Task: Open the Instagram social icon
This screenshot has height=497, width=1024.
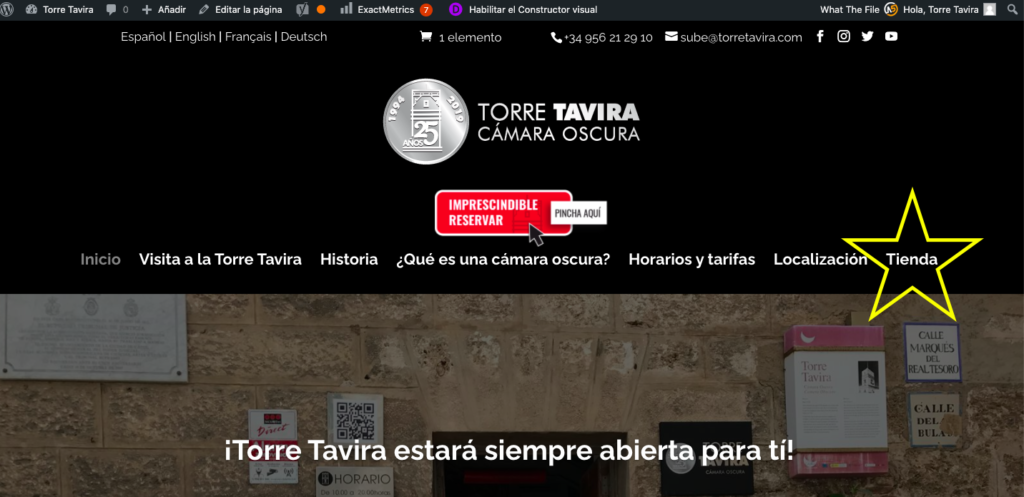Action: [x=844, y=37]
